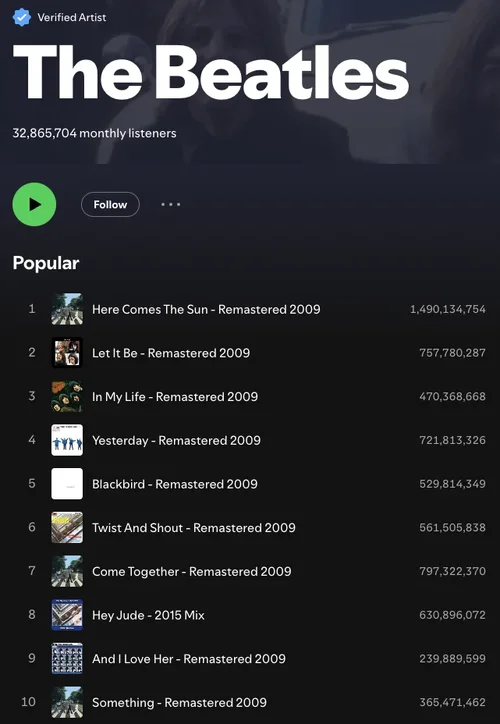Open Come Together album cover
Image resolution: width=500 pixels, height=724 pixels.
(67, 571)
